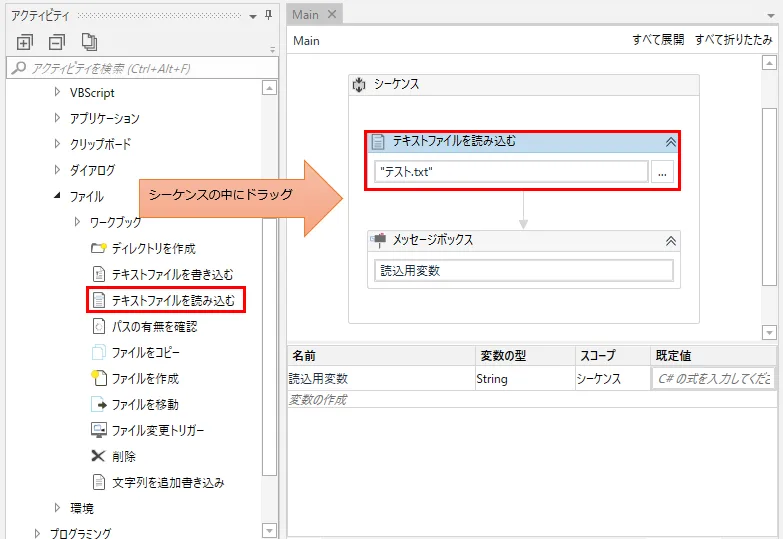Image resolution: width=783 pixels, height=539 pixels.
Task: Select the シーケンス header title
Action: (396, 84)
